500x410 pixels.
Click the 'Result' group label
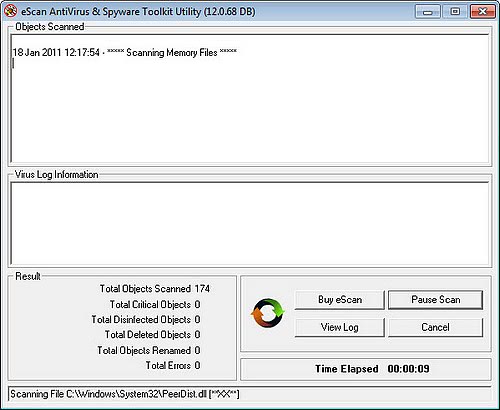[x=28, y=276]
